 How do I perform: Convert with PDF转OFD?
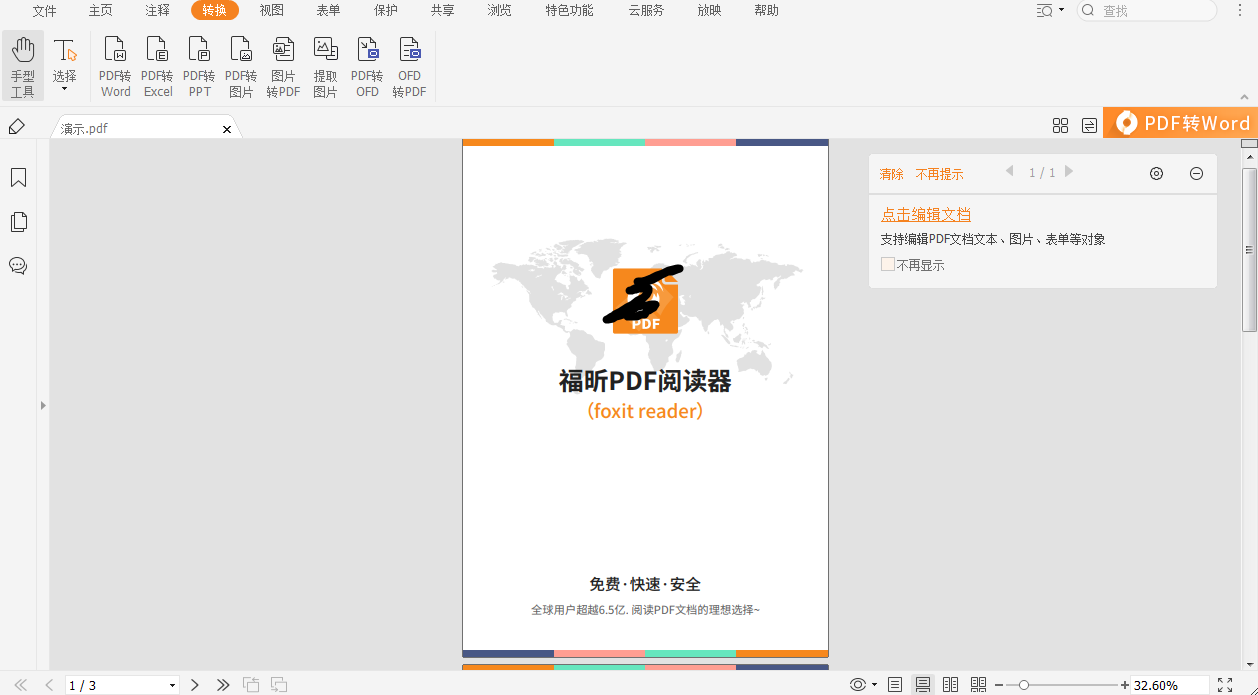pos(367,67)
